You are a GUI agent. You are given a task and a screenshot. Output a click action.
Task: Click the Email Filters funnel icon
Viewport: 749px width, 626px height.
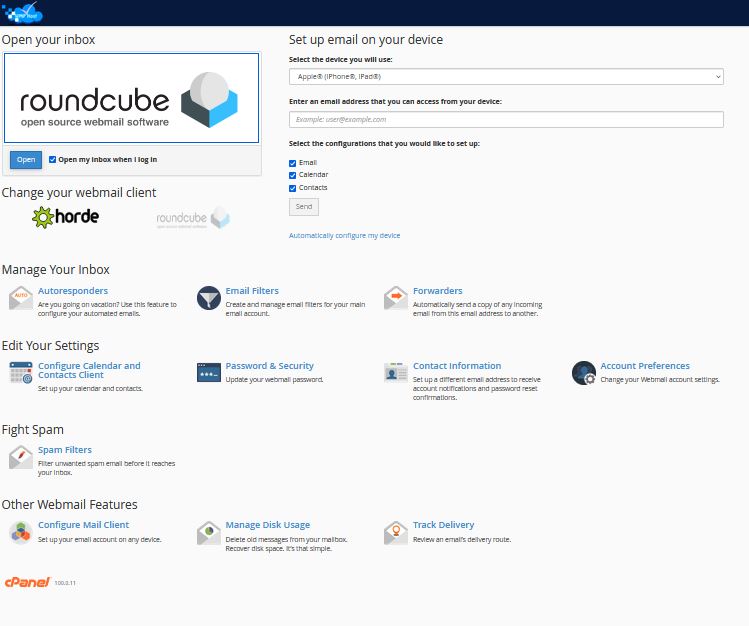click(209, 298)
